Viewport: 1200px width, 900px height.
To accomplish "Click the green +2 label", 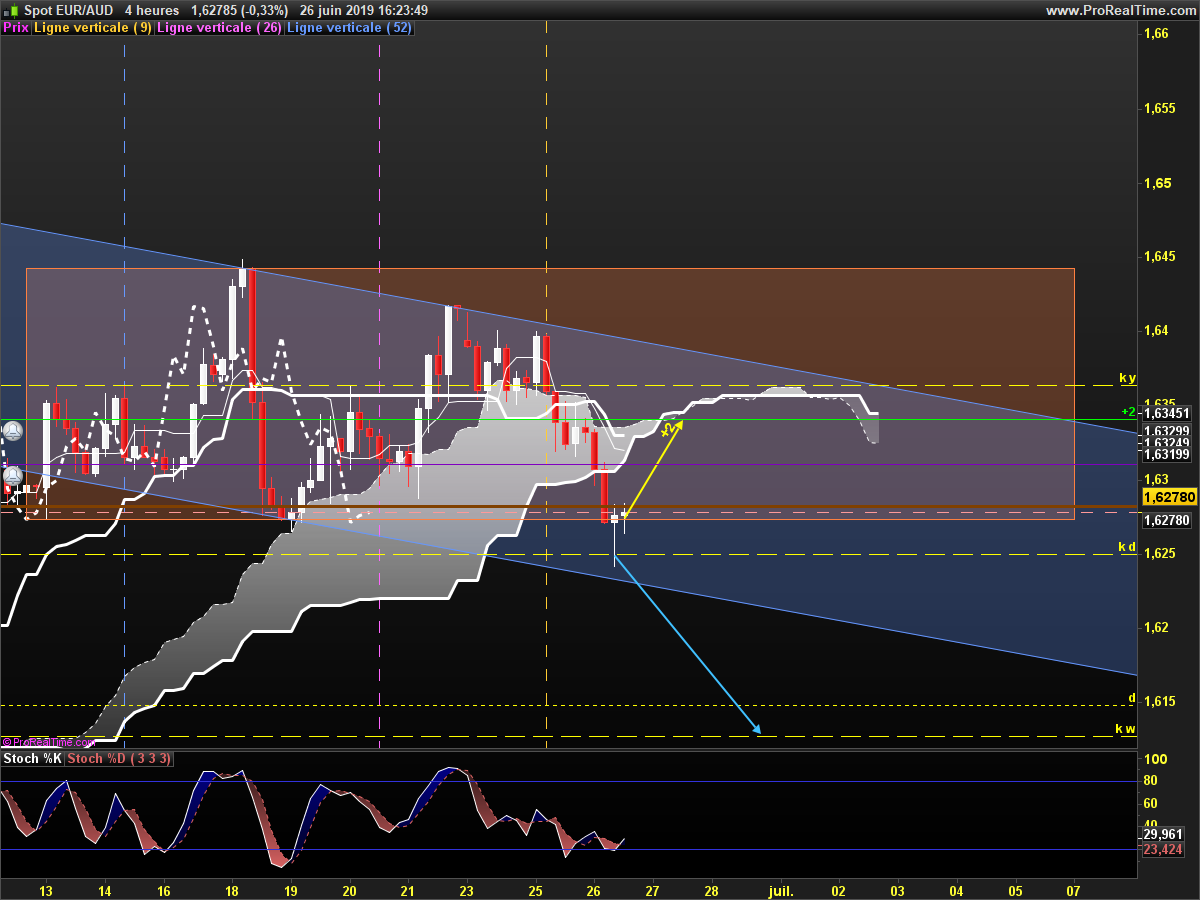I will pyautogui.click(x=1128, y=411).
